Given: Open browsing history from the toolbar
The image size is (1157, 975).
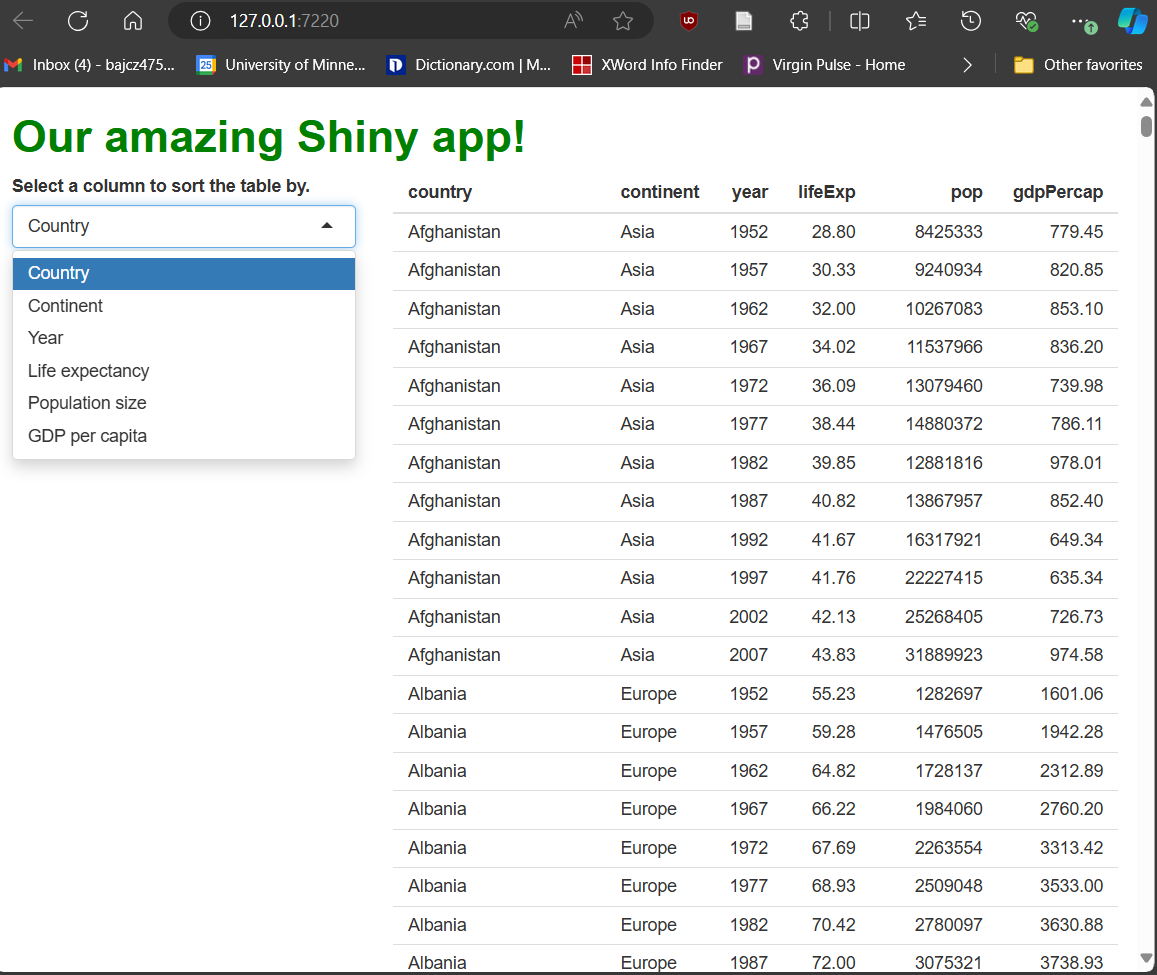Looking at the screenshot, I should tap(970, 20).
